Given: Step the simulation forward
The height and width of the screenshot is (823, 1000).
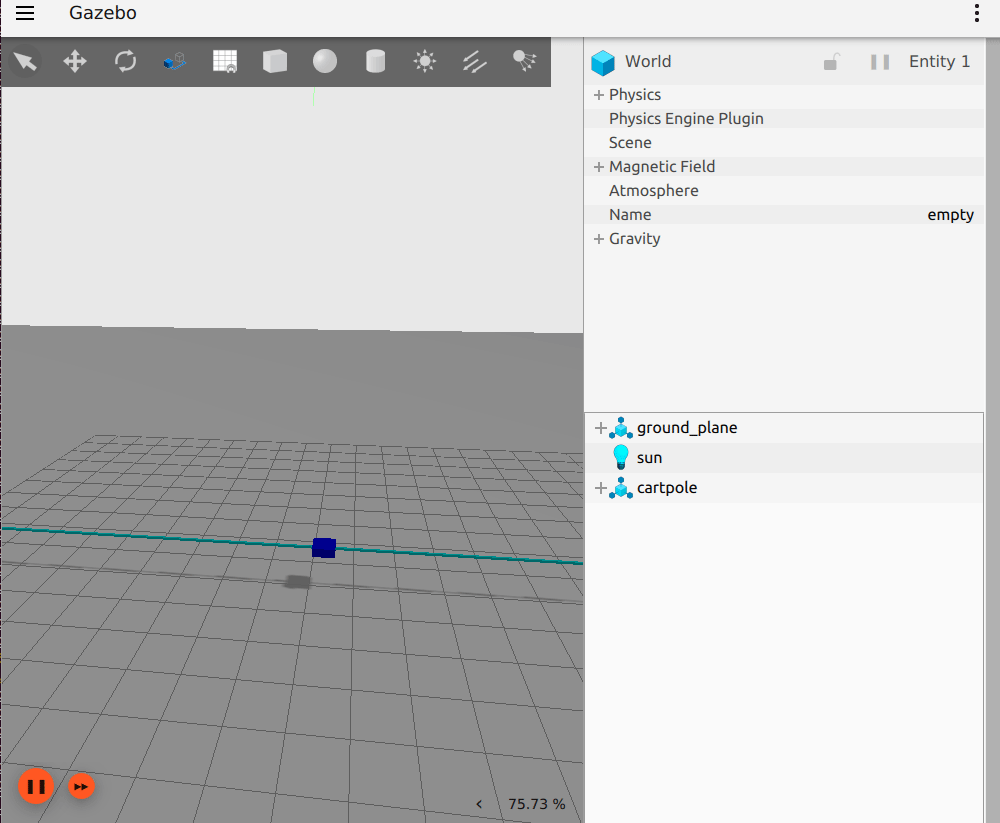Looking at the screenshot, I should coord(81,786).
